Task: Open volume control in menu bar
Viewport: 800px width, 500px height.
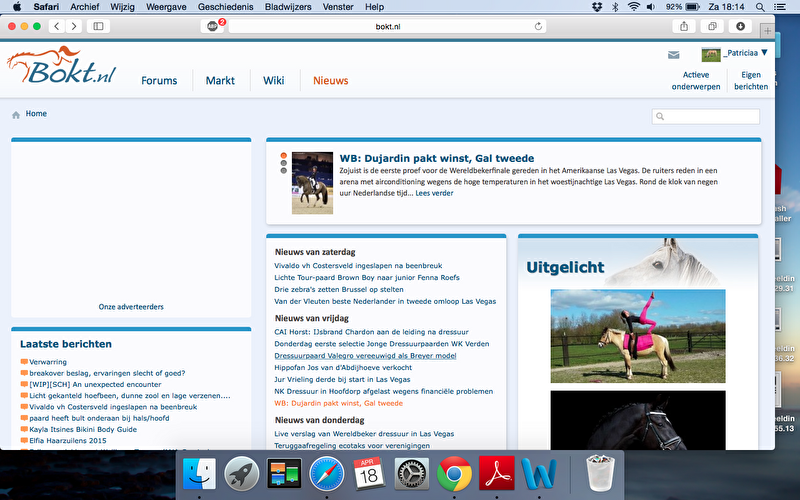Action: [x=651, y=7]
